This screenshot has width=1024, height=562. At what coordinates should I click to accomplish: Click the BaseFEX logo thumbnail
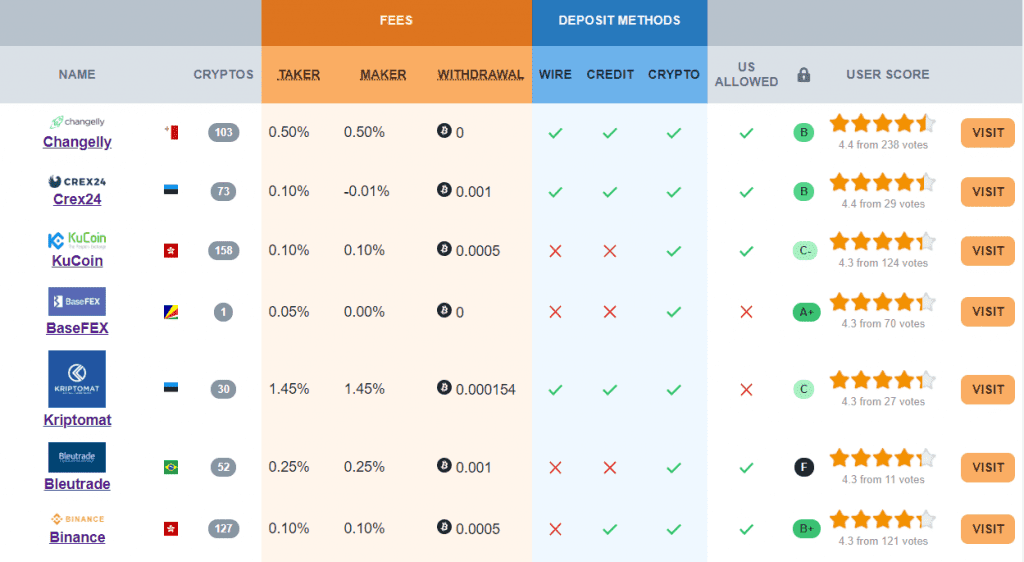tap(77, 302)
